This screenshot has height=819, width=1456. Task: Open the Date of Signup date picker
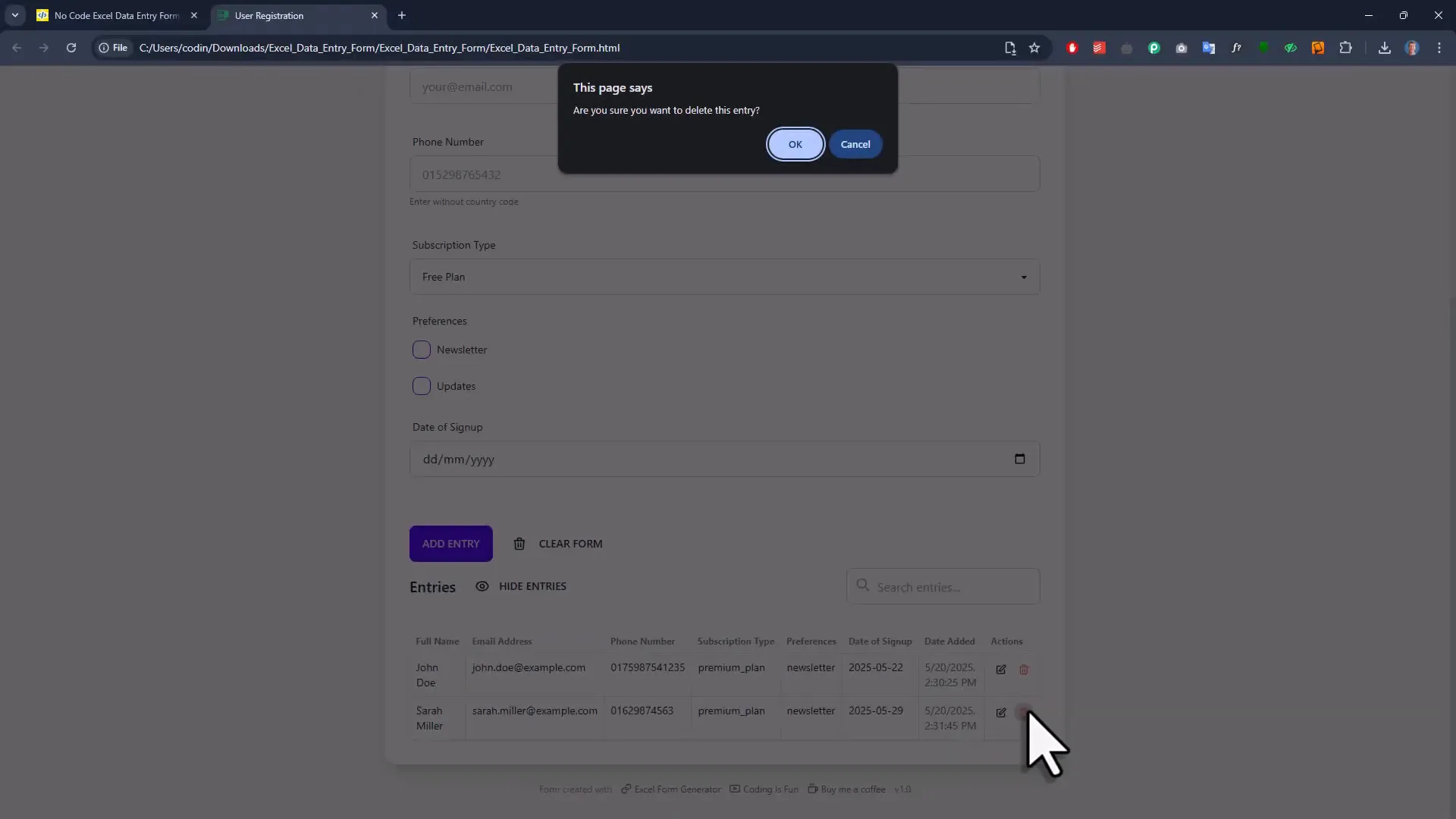1020,459
